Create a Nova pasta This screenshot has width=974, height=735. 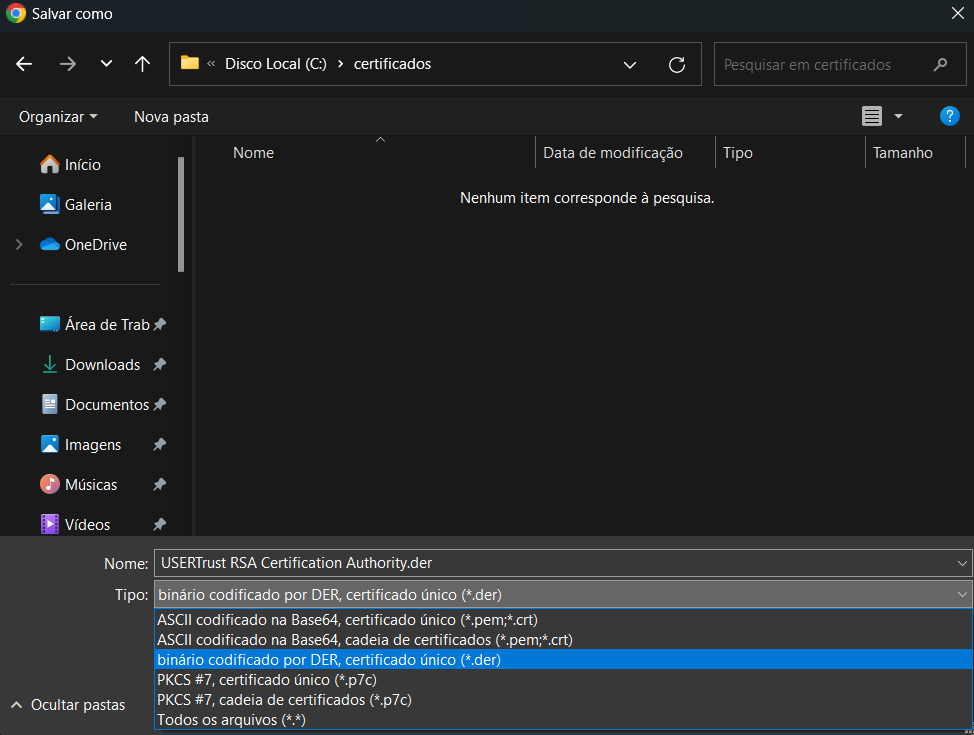pos(171,117)
